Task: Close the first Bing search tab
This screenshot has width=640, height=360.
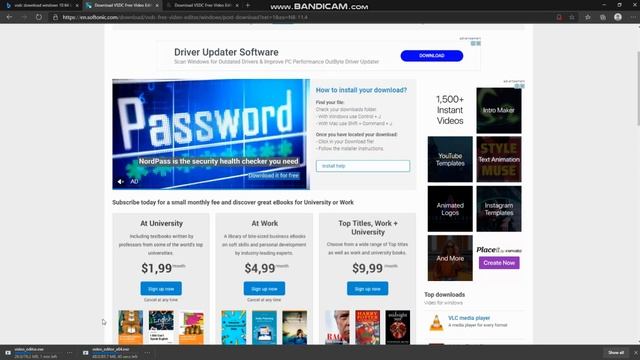Action: 77,6
